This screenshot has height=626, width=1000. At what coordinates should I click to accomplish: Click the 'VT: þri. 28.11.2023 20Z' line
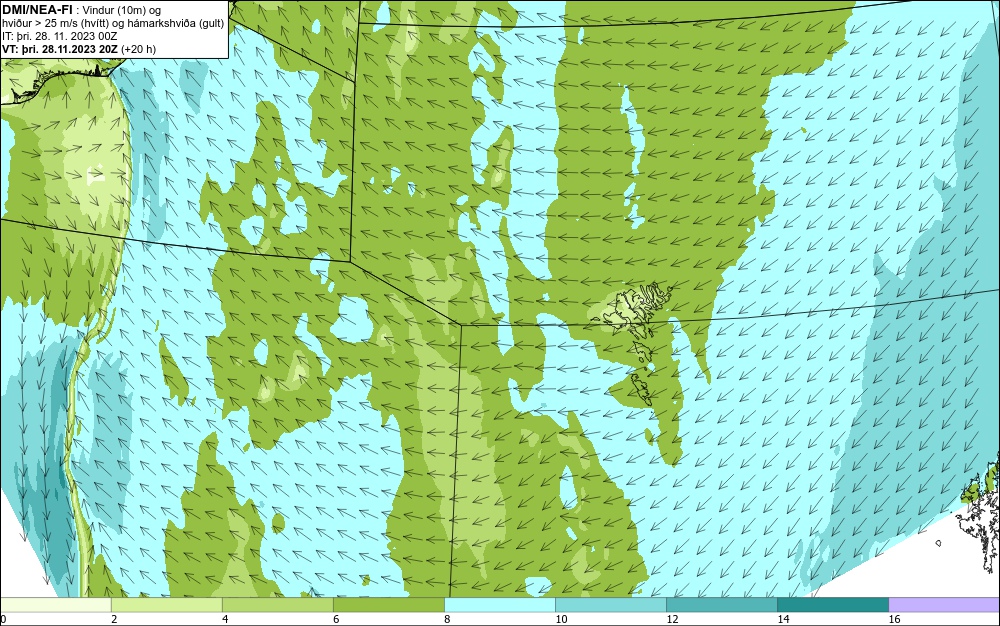point(78,48)
